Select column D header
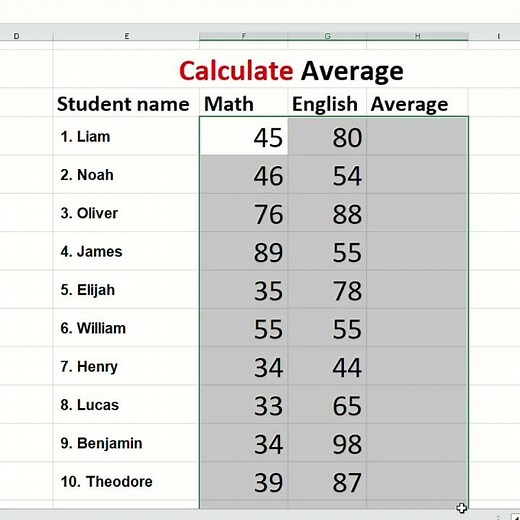 (x=26, y=36)
